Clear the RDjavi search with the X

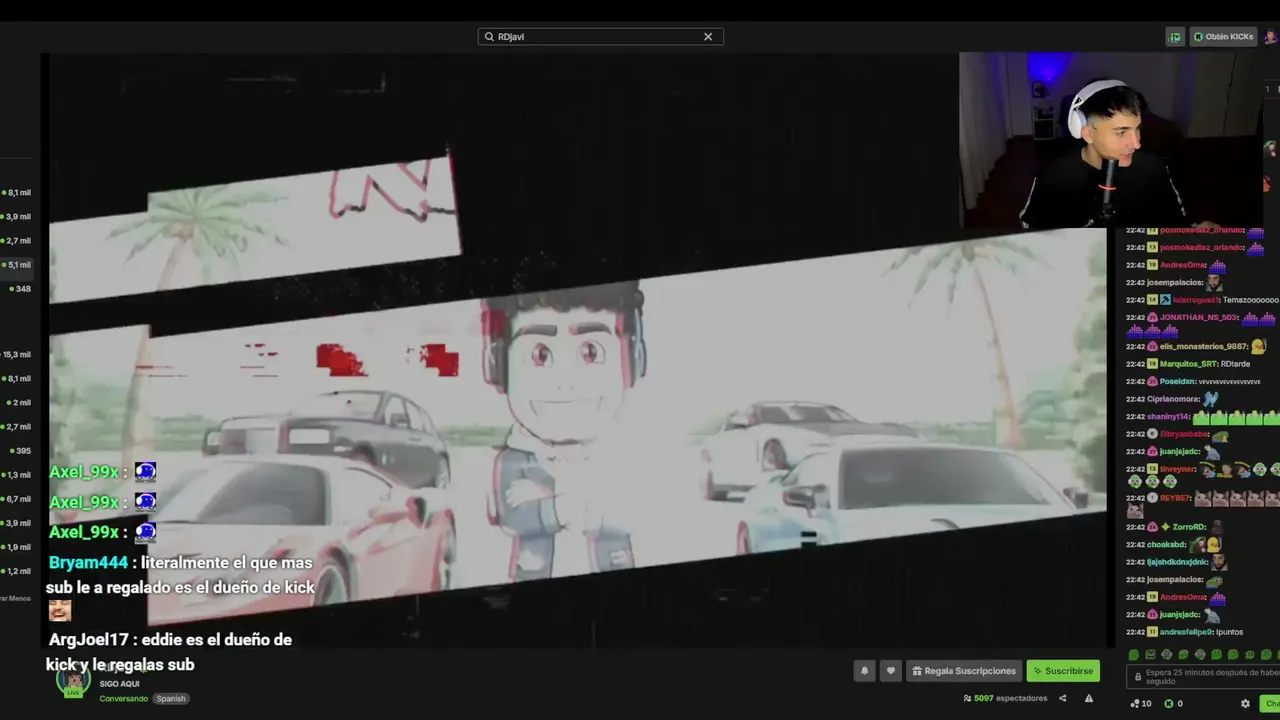point(708,37)
